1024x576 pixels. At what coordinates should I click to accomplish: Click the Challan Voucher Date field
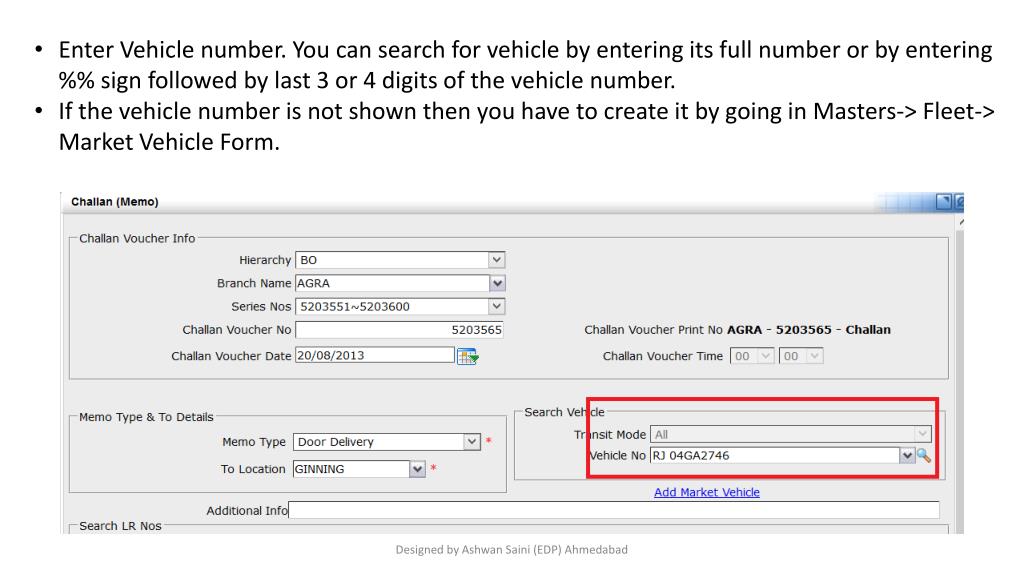pos(375,355)
